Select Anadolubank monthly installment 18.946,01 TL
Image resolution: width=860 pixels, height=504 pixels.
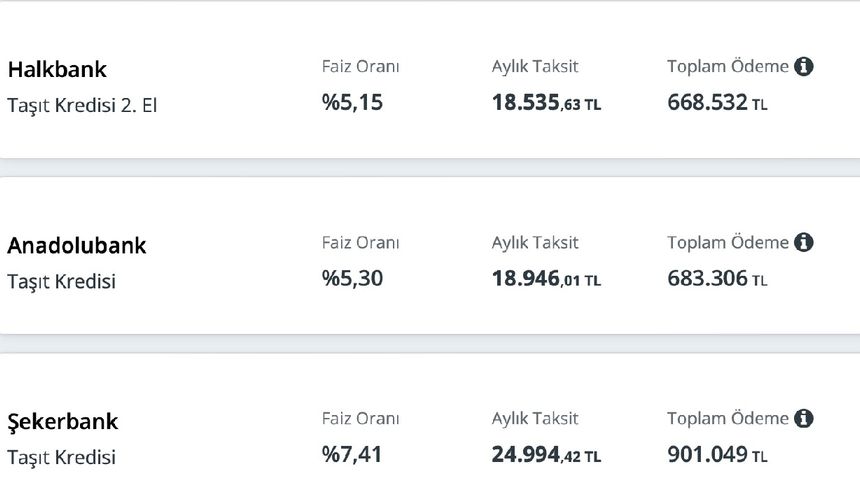click(546, 279)
